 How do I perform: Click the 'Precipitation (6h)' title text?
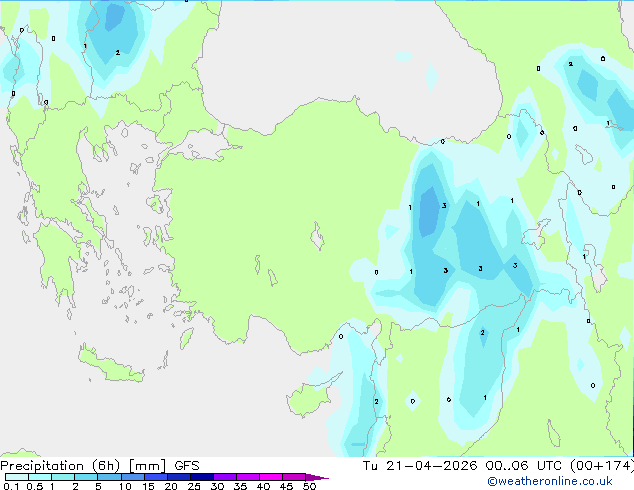(x=60, y=466)
